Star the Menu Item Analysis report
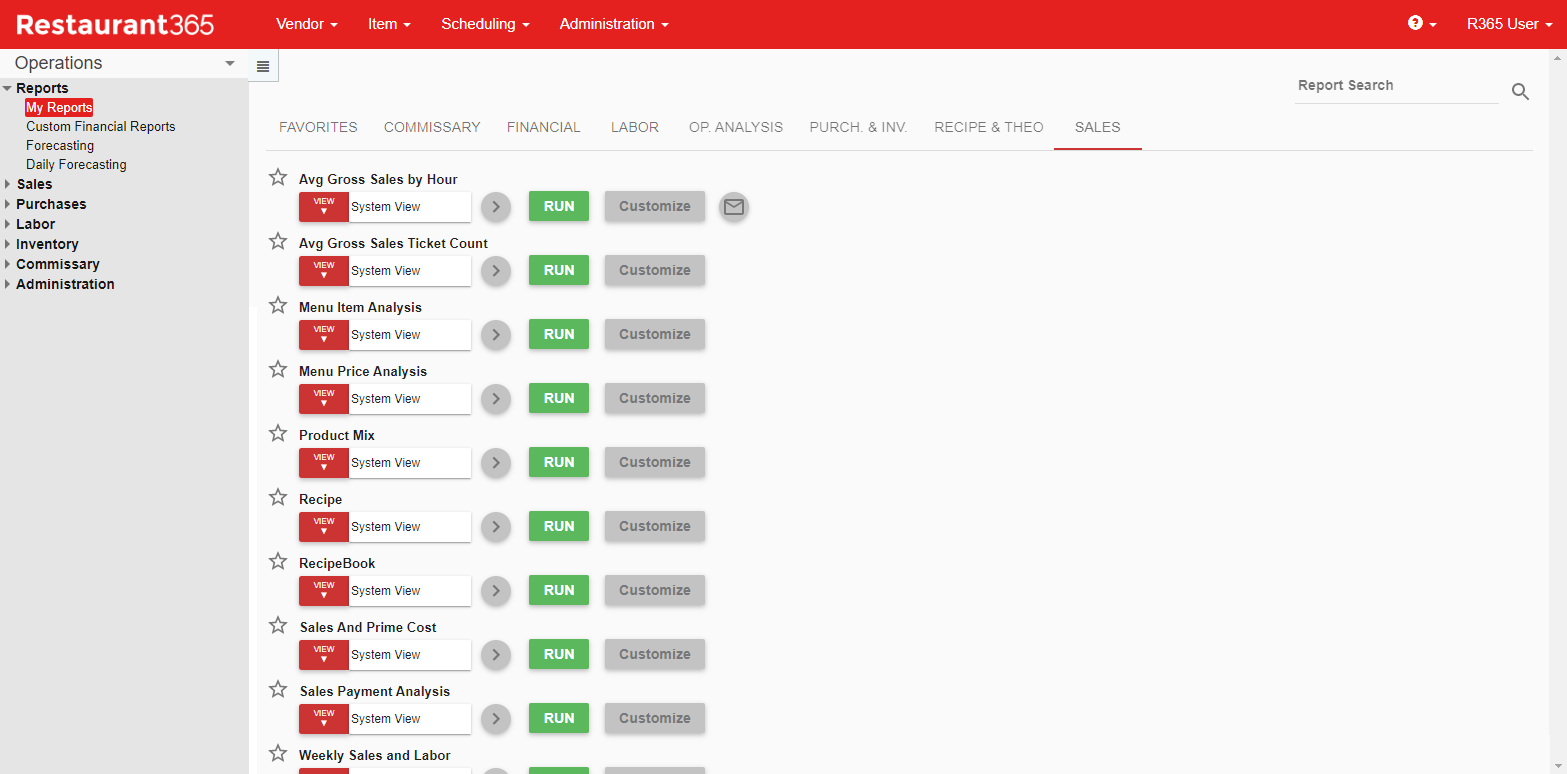 click(x=278, y=306)
